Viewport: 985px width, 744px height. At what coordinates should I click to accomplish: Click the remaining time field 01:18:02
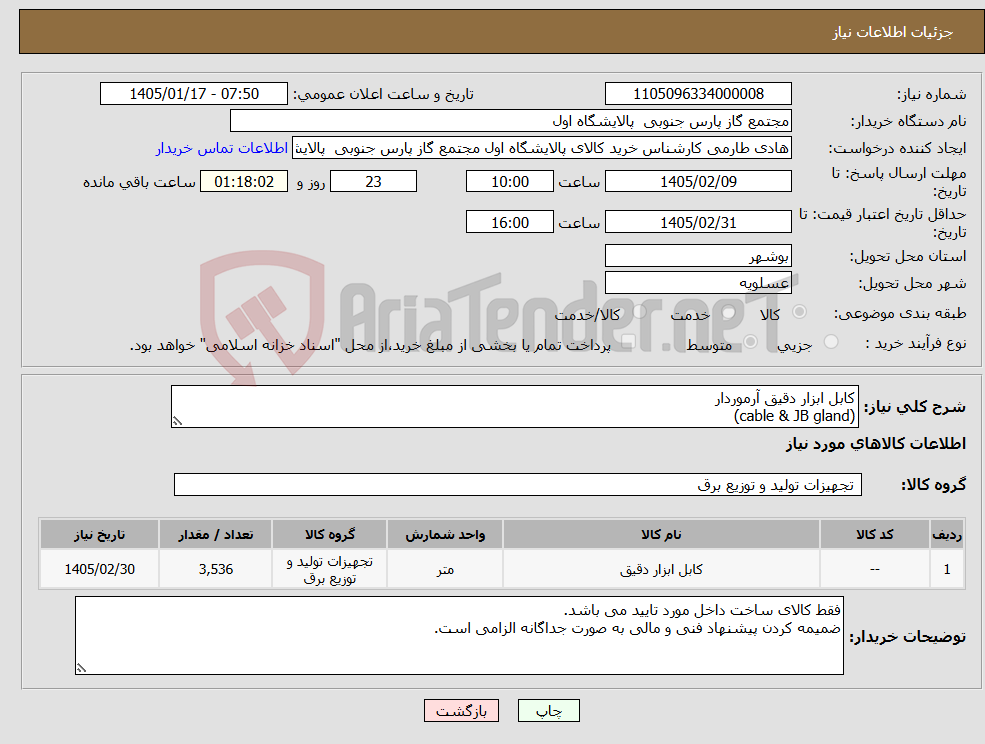244,182
